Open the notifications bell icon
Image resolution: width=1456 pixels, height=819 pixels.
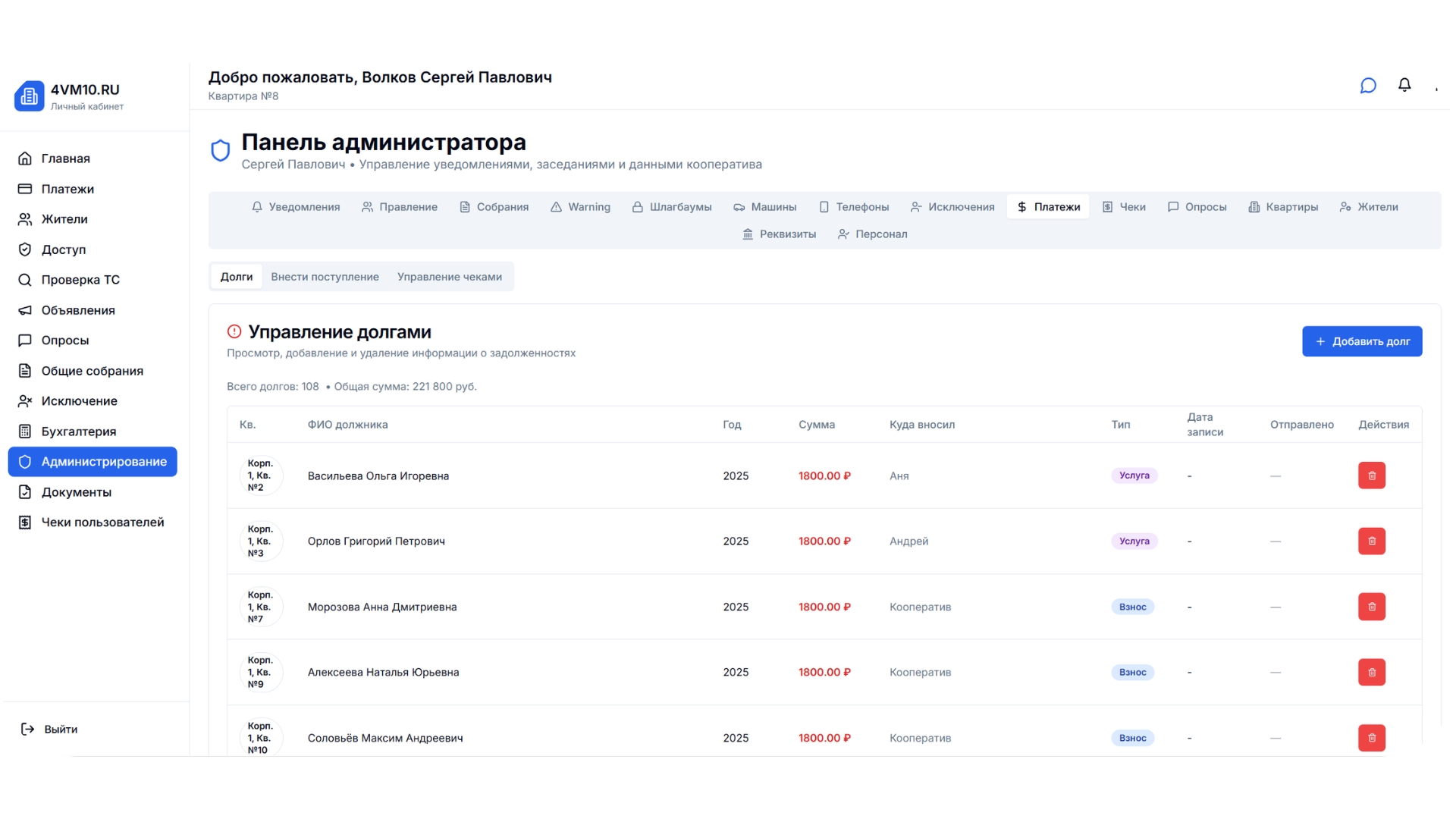[1404, 85]
